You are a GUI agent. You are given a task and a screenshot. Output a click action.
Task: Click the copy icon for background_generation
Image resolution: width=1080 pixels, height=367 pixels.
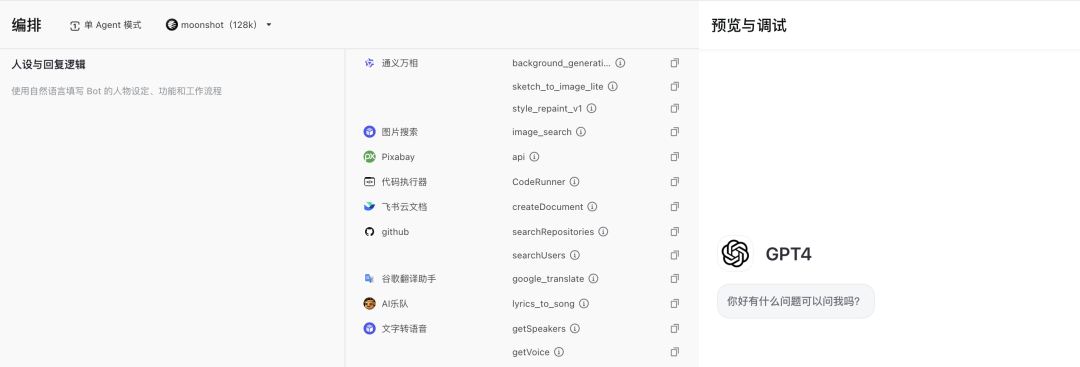[x=675, y=63]
